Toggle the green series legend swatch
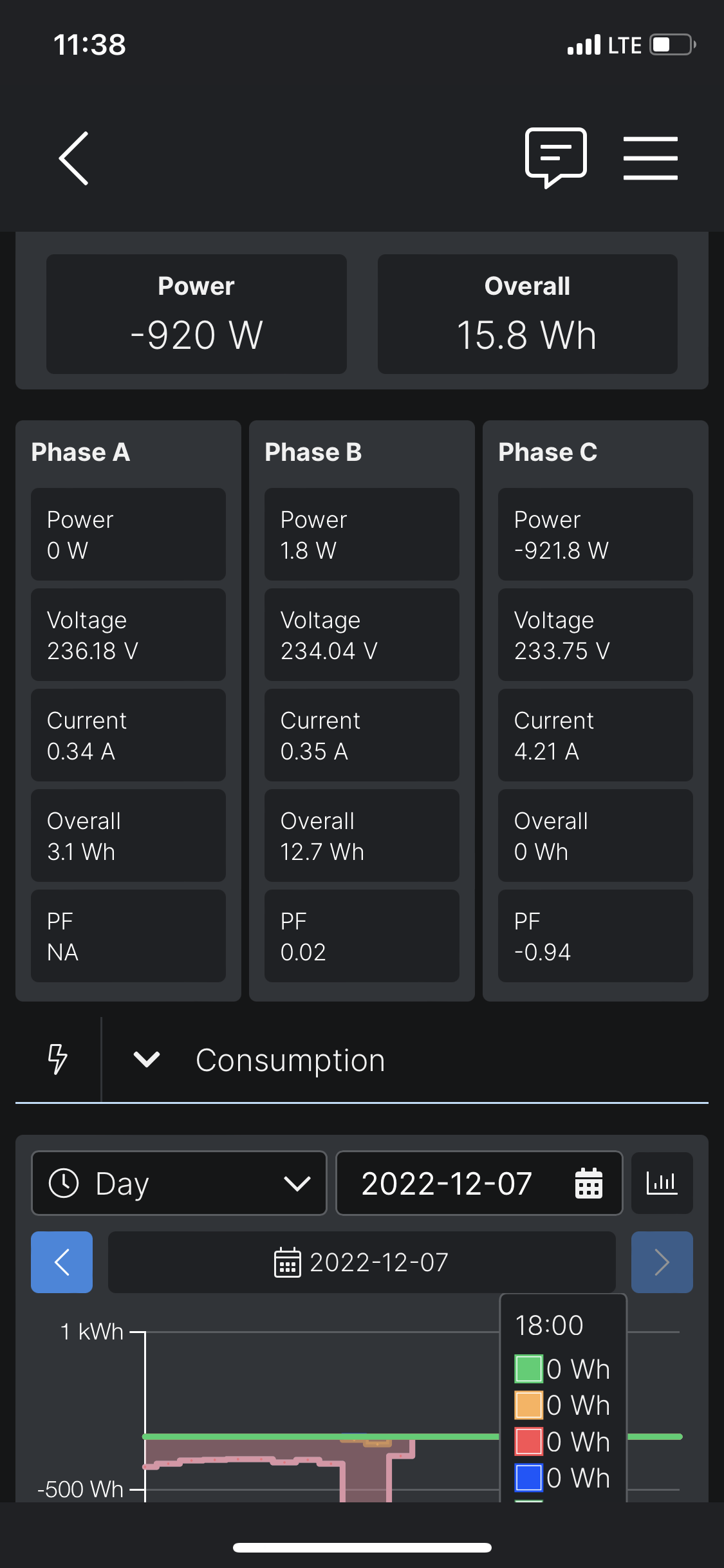Image resolution: width=724 pixels, height=1568 pixels. point(529,1369)
